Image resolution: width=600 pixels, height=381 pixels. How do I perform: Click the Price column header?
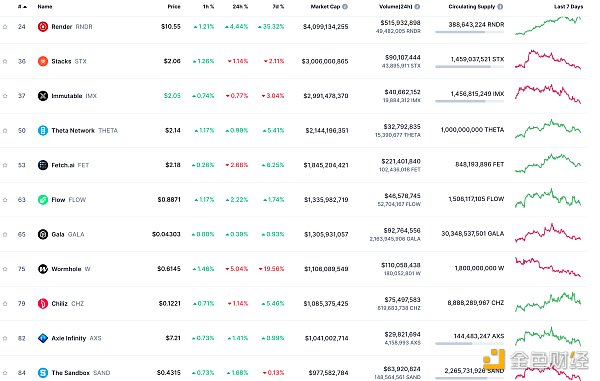174,7
